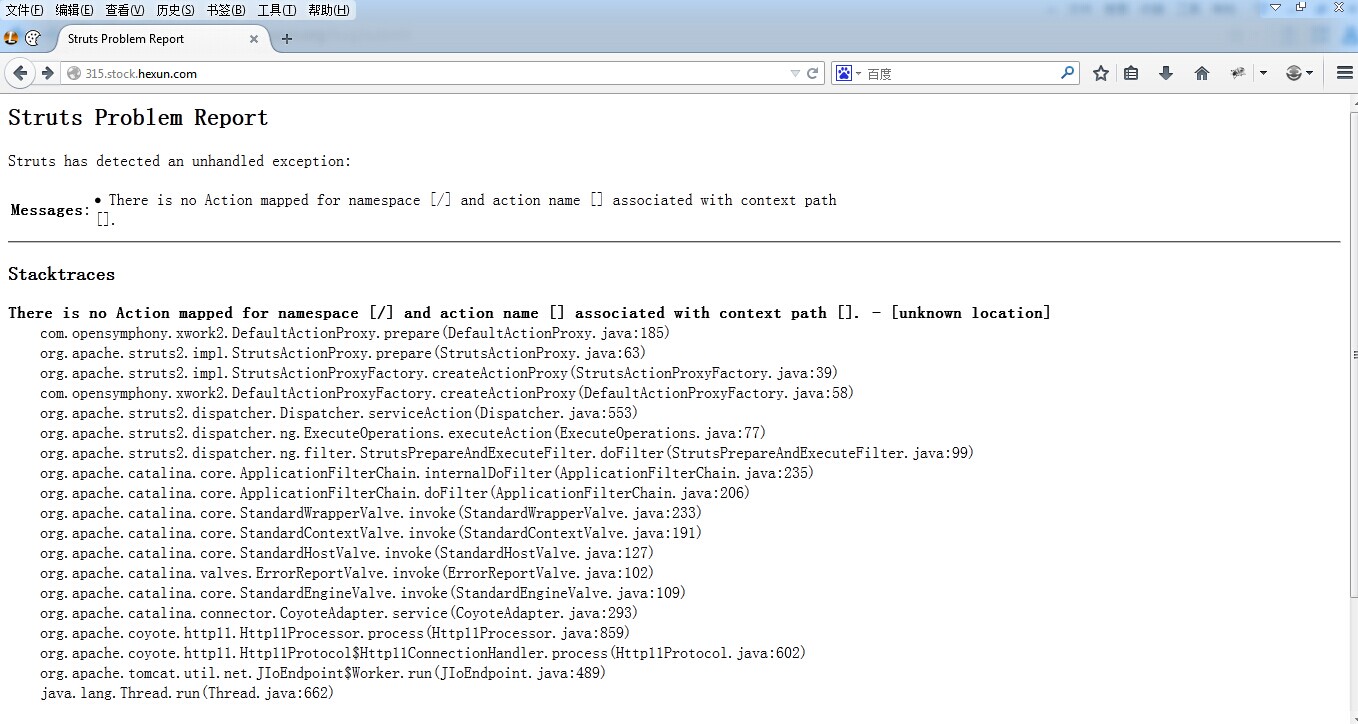
Task: Open the 工具(T) menu
Action: tap(277, 10)
